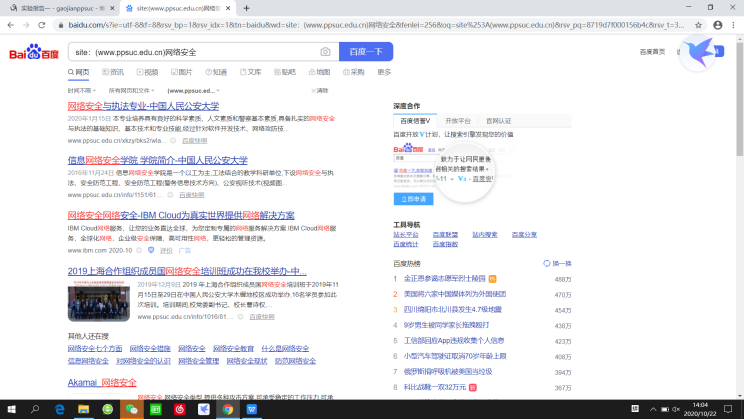Expand the 更多 search categories

[x=384, y=72]
